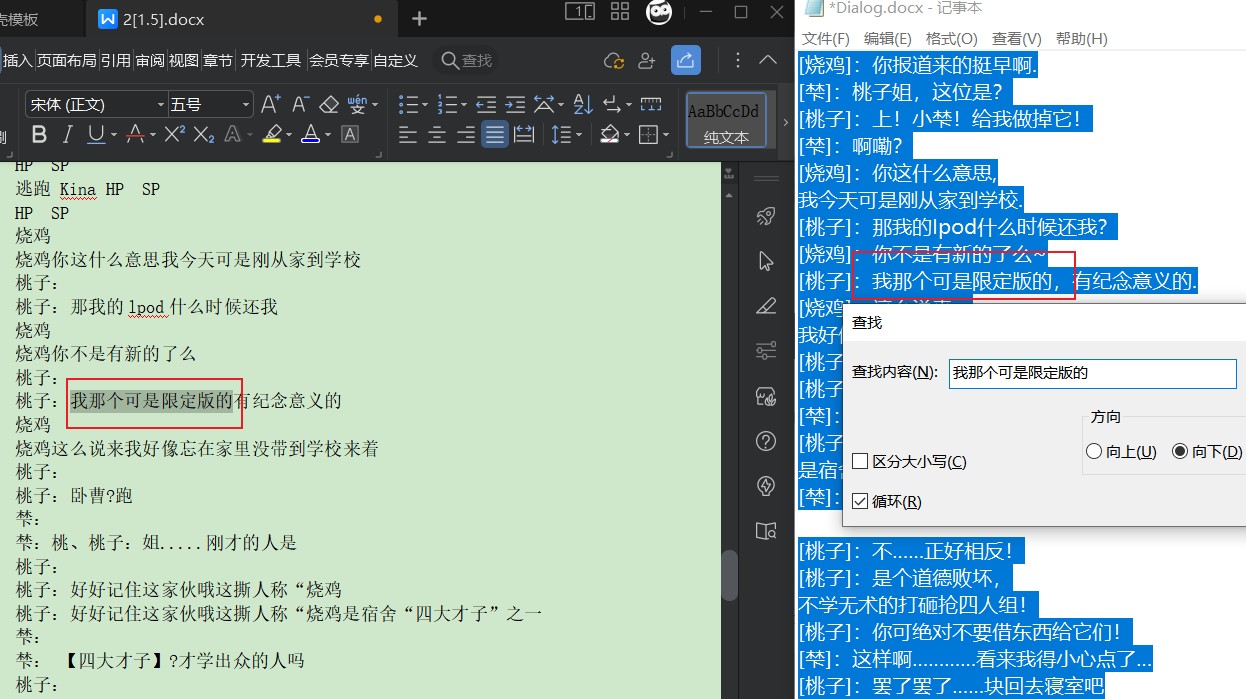Open the 页面布局 ribbon tab

[67, 60]
